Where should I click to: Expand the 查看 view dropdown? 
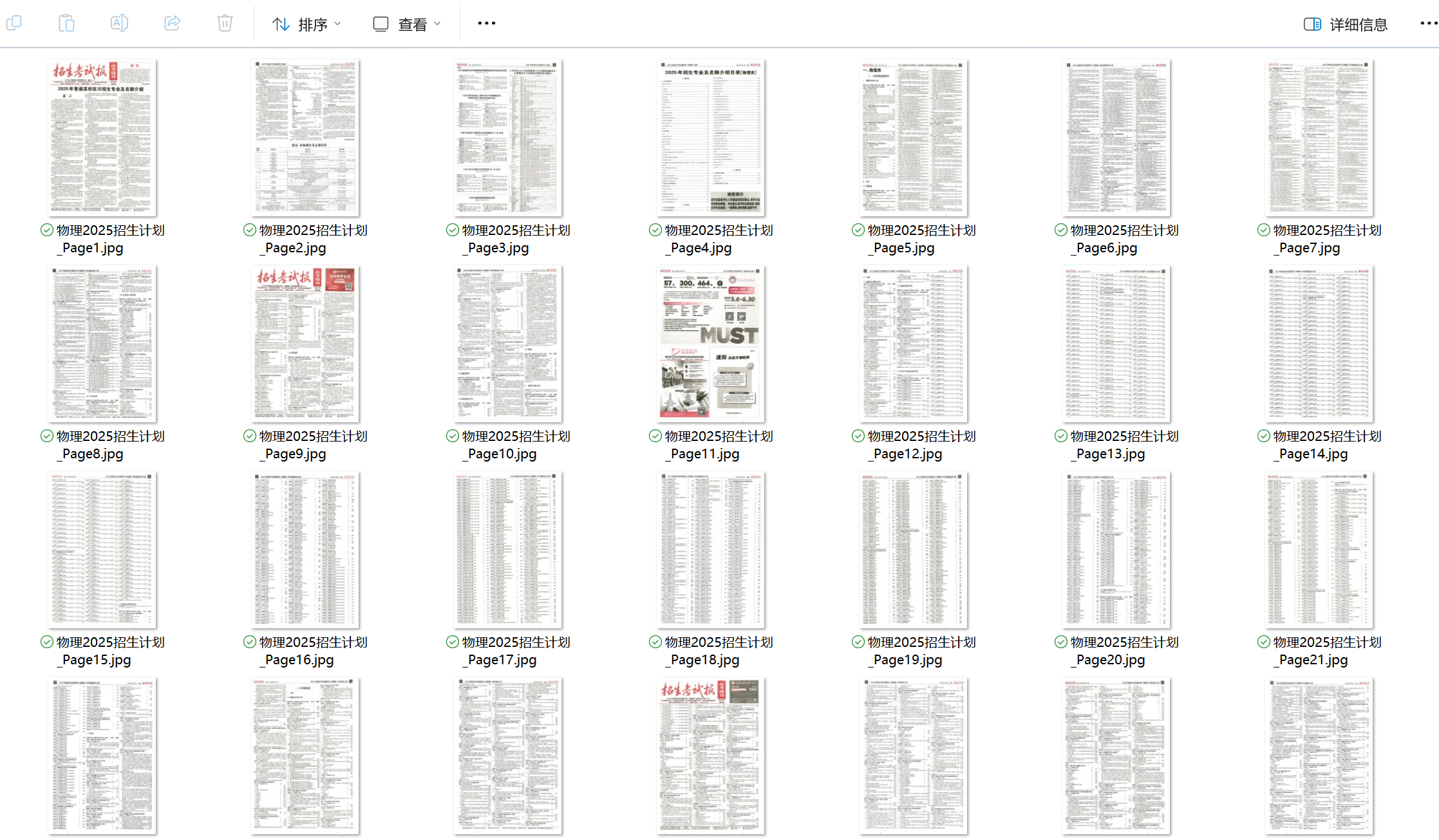coord(407,24)
